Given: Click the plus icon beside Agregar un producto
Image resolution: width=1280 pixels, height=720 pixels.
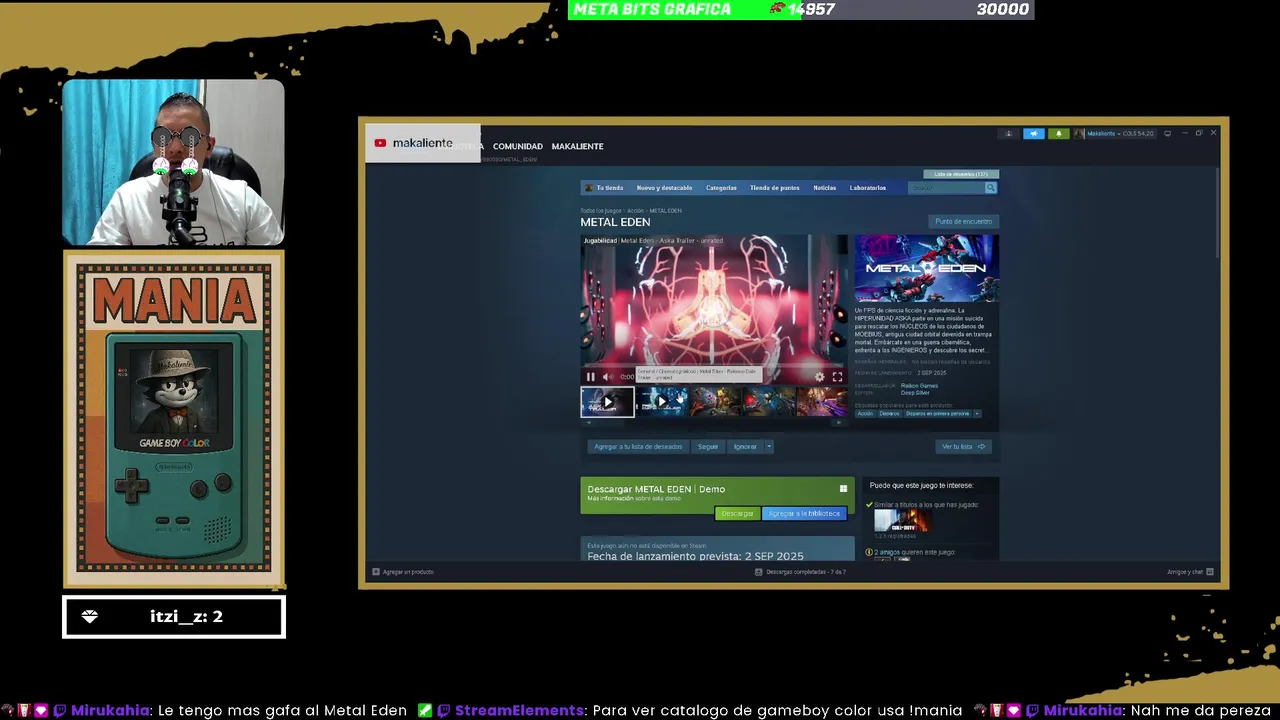Looking at the screenshot, I should pos(376,572).
